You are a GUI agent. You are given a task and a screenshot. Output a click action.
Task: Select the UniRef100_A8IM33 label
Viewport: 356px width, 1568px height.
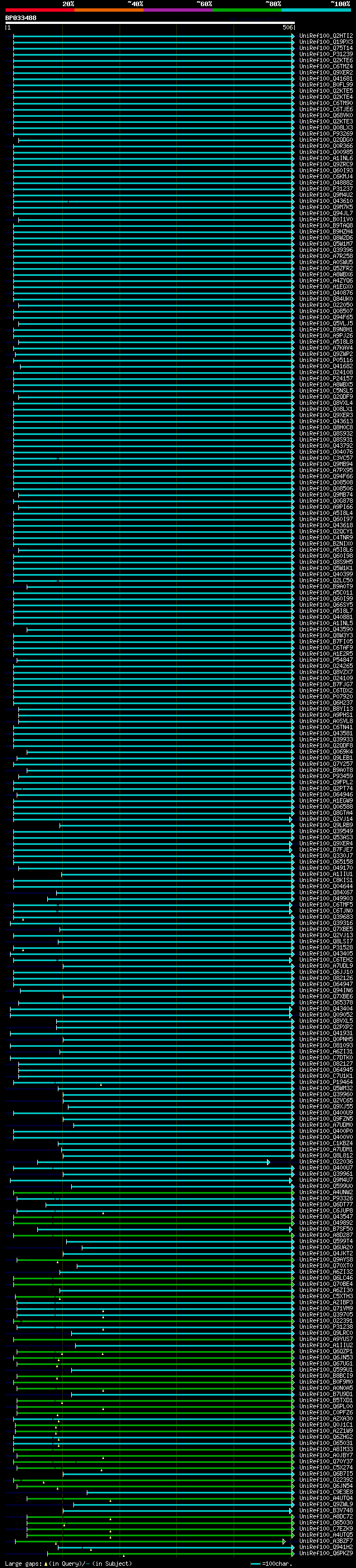coord(326,1450)
